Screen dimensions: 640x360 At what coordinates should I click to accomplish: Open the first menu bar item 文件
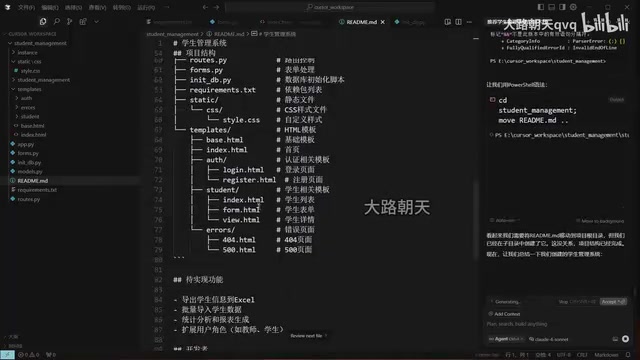[26, 7]
